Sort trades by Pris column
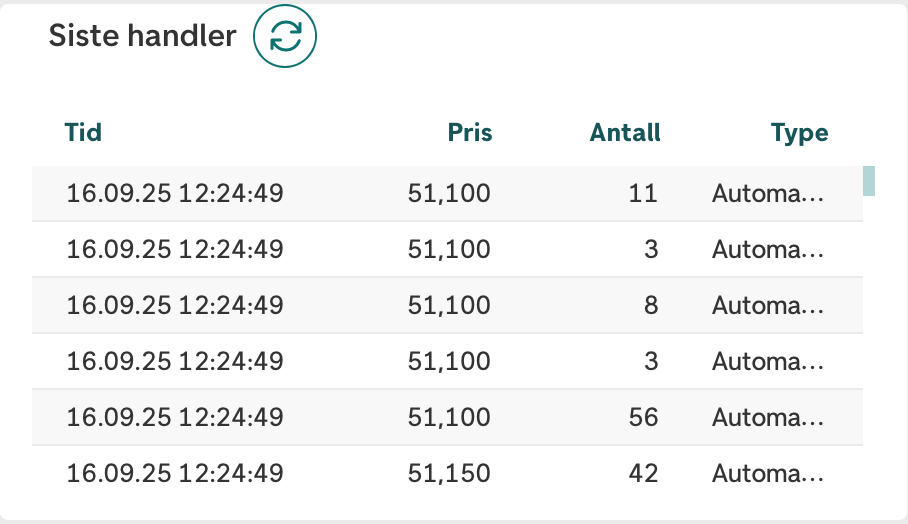The height and width of the screenshot is (524, 908). [470, 133]
